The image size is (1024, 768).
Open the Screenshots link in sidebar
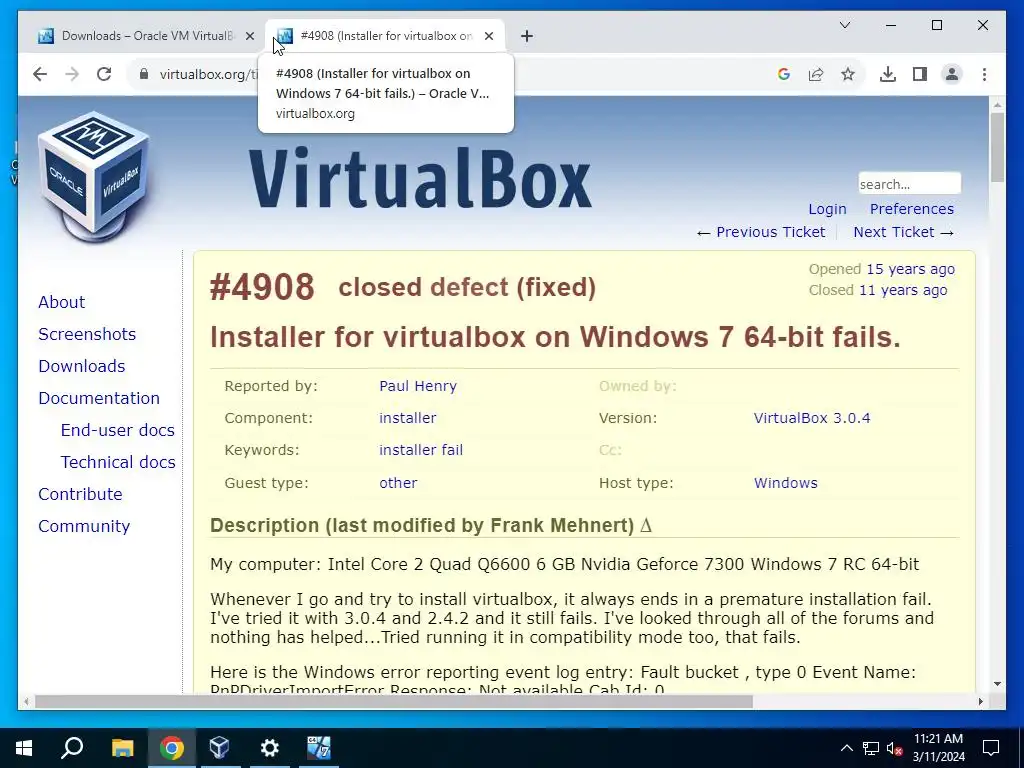pyautogui.click(x=87, y=334)
